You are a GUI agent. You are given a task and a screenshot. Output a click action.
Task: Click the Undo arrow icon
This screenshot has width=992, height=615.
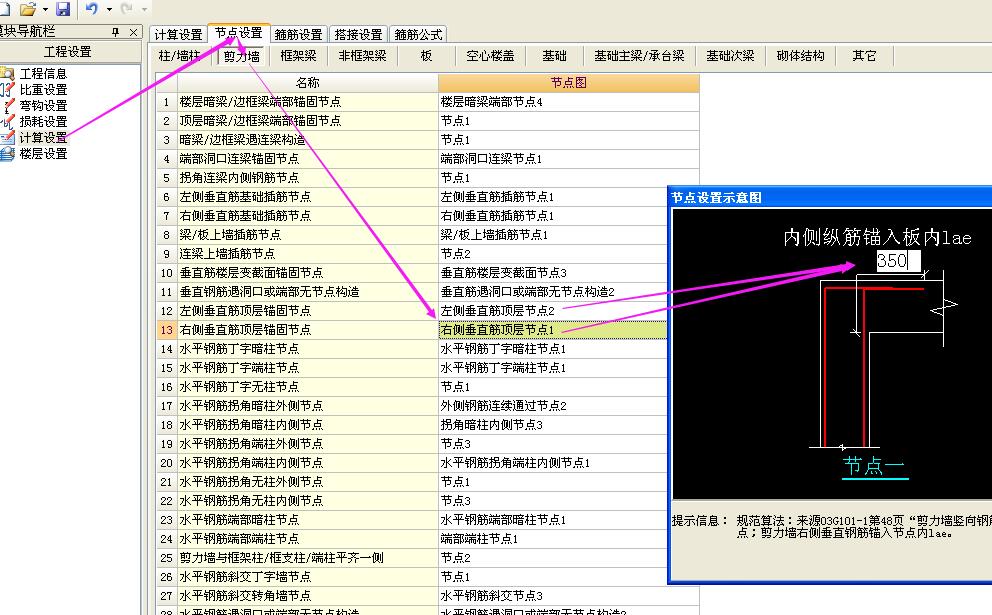(x=92, y=9)
